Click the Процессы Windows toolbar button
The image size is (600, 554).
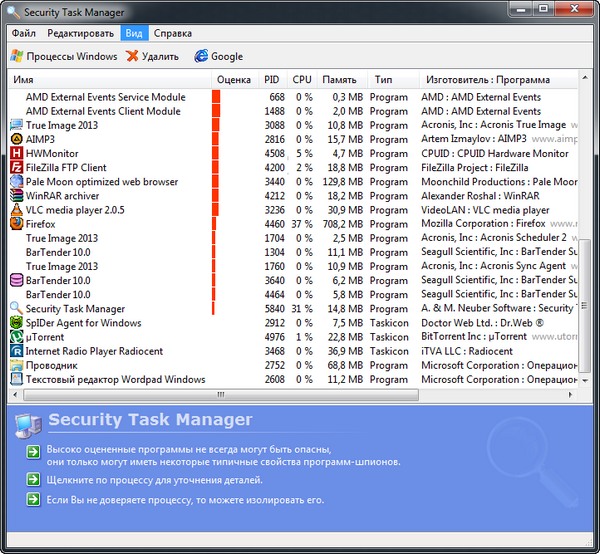(x=63, y=57)
